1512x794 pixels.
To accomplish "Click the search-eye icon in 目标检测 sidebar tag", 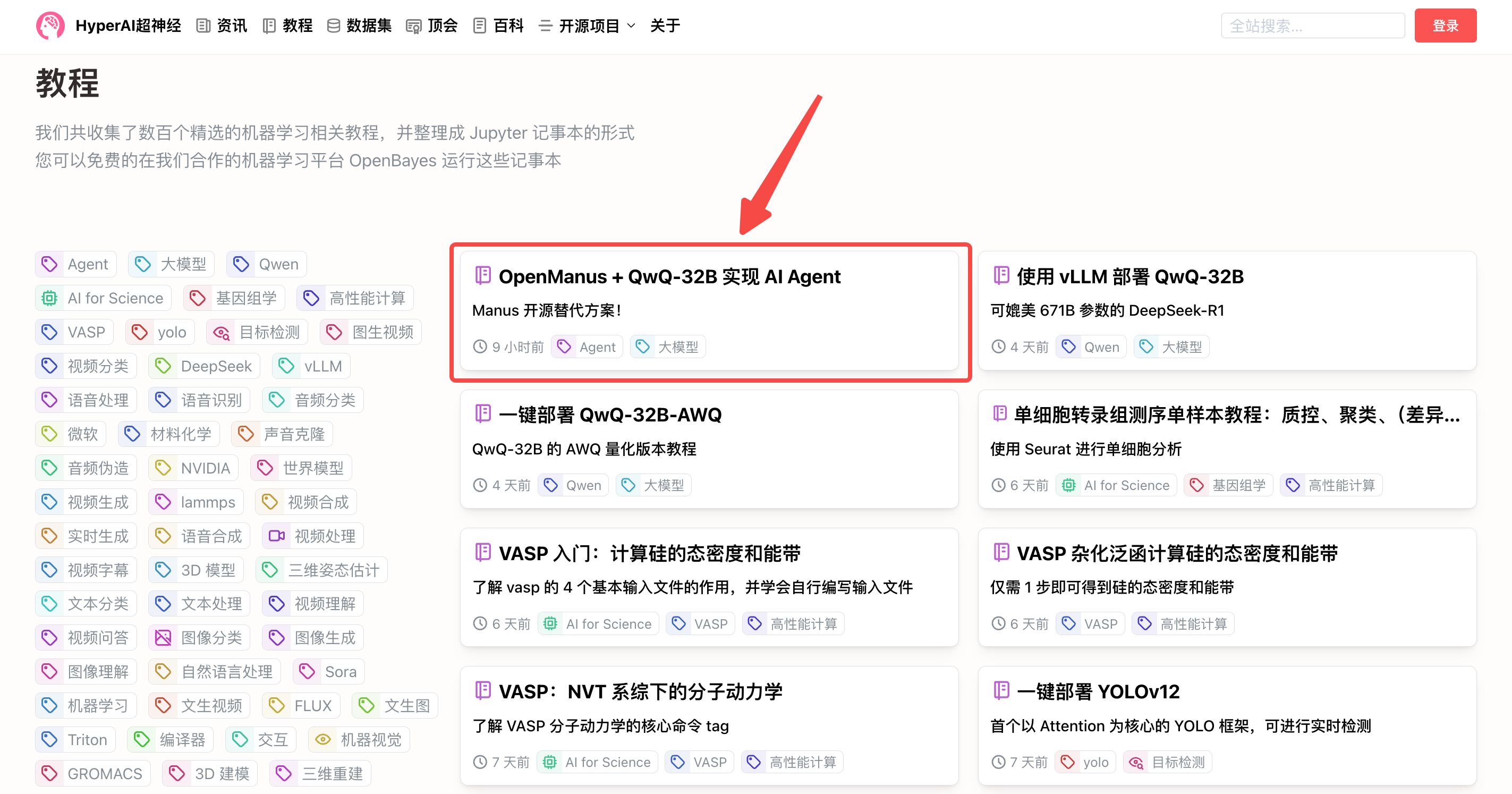I will (222, 332).
